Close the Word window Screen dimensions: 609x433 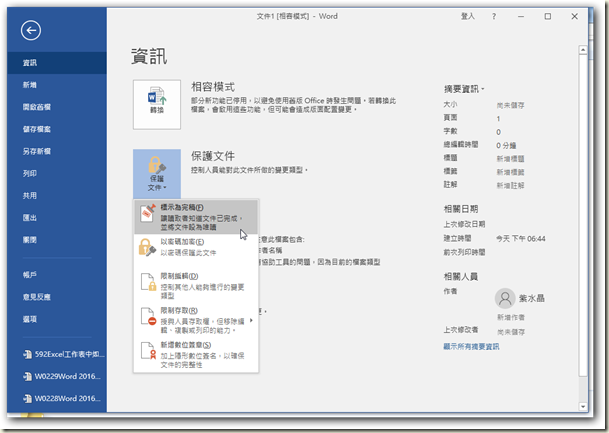point(574,16)
